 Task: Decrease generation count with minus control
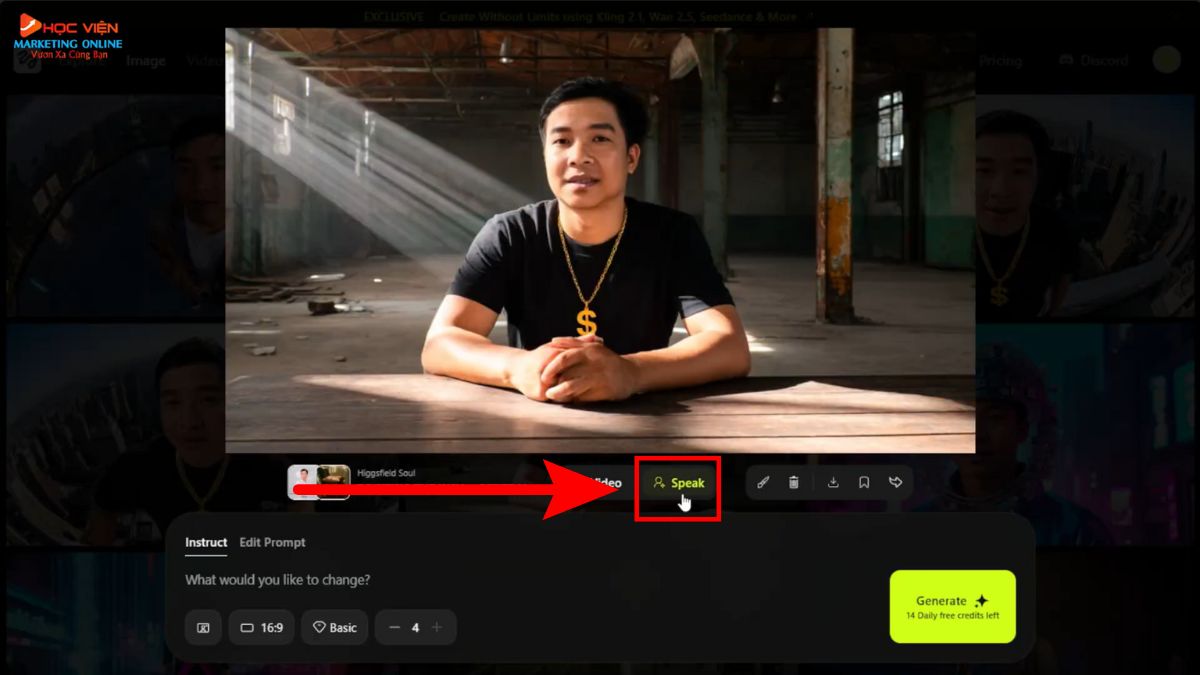click(x=395, y=627)
